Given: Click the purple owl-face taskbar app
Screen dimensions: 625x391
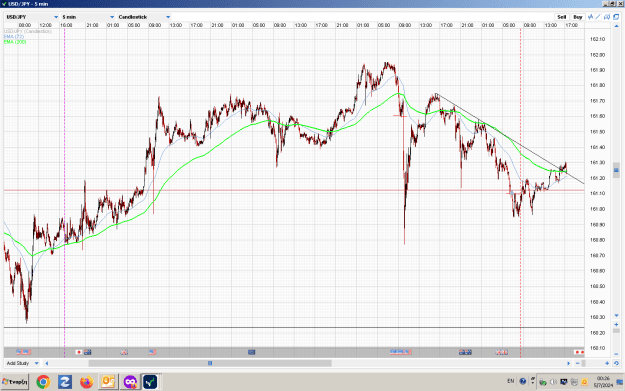Looking at the screenshot, I should [130, 382].
